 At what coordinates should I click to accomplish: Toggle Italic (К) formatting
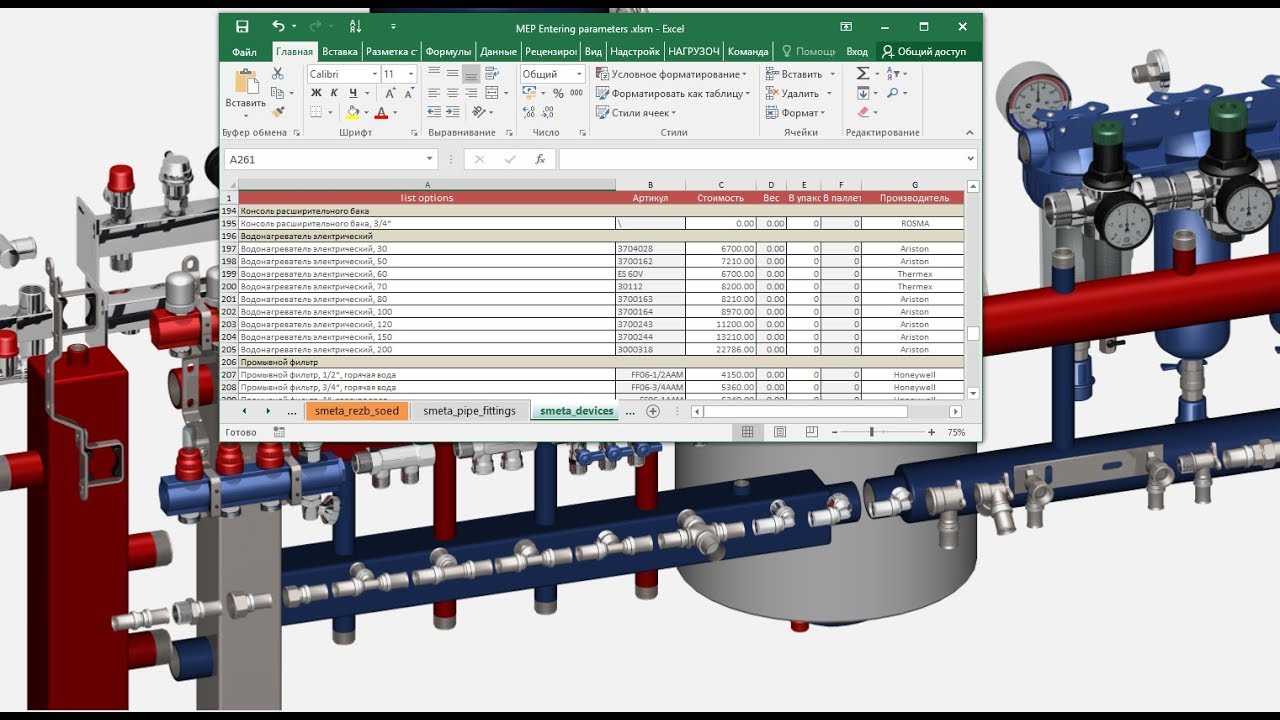[334, 93]
